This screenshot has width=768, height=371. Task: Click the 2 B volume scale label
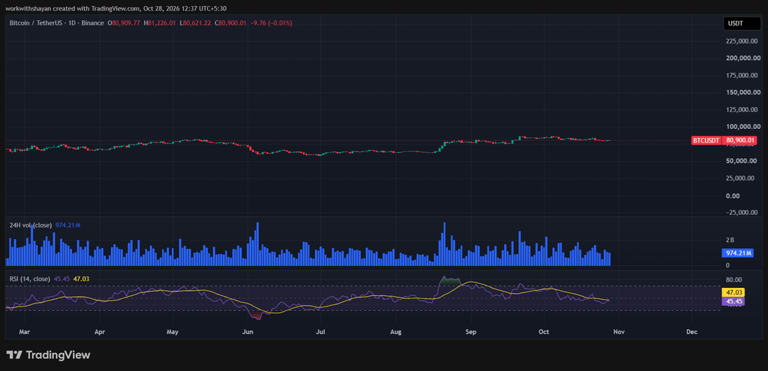(730, 240)
